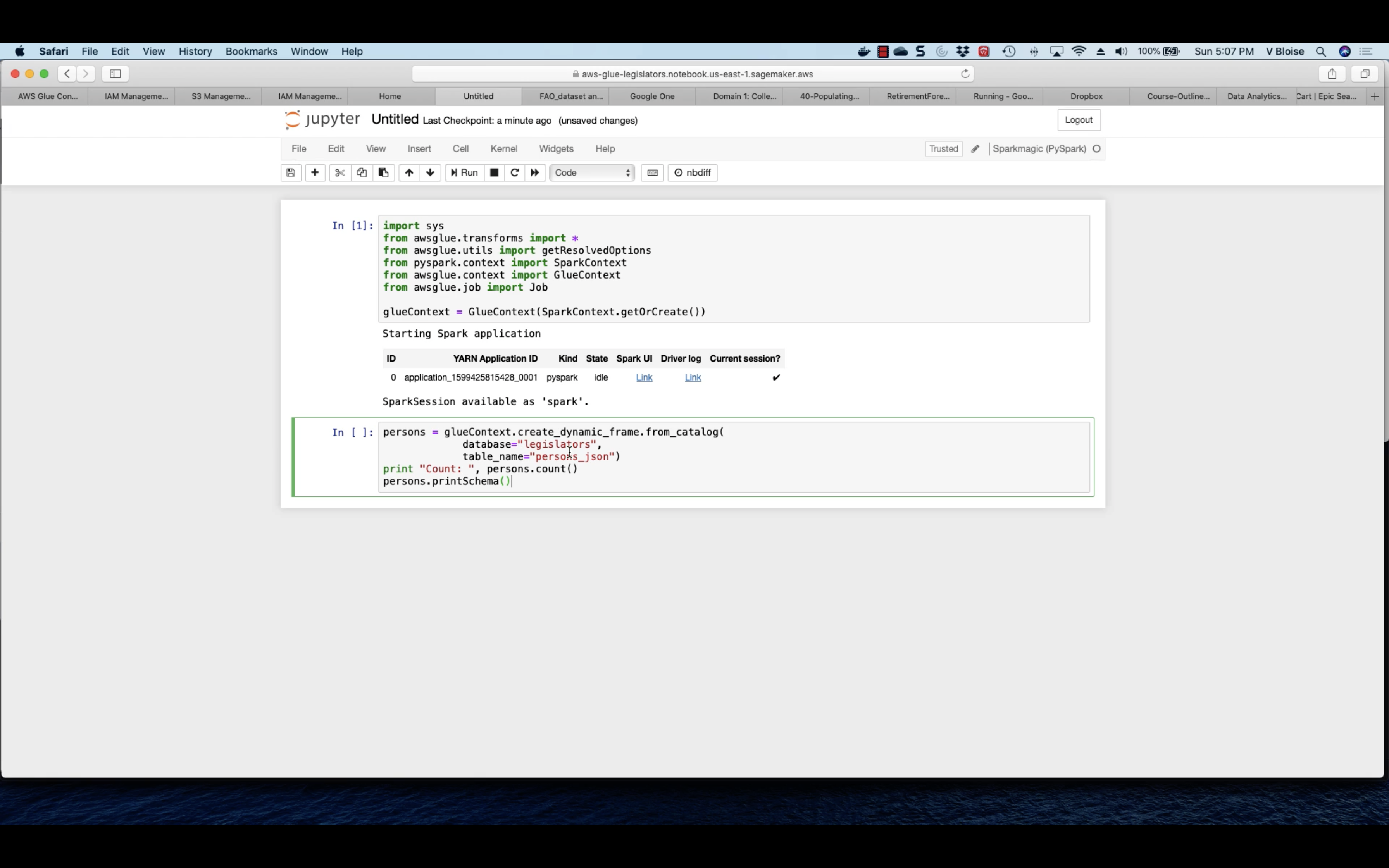Open the Kernel menu in Jupyter
1389x868 pixels.
pyautogui.click(x=503, y=149)
